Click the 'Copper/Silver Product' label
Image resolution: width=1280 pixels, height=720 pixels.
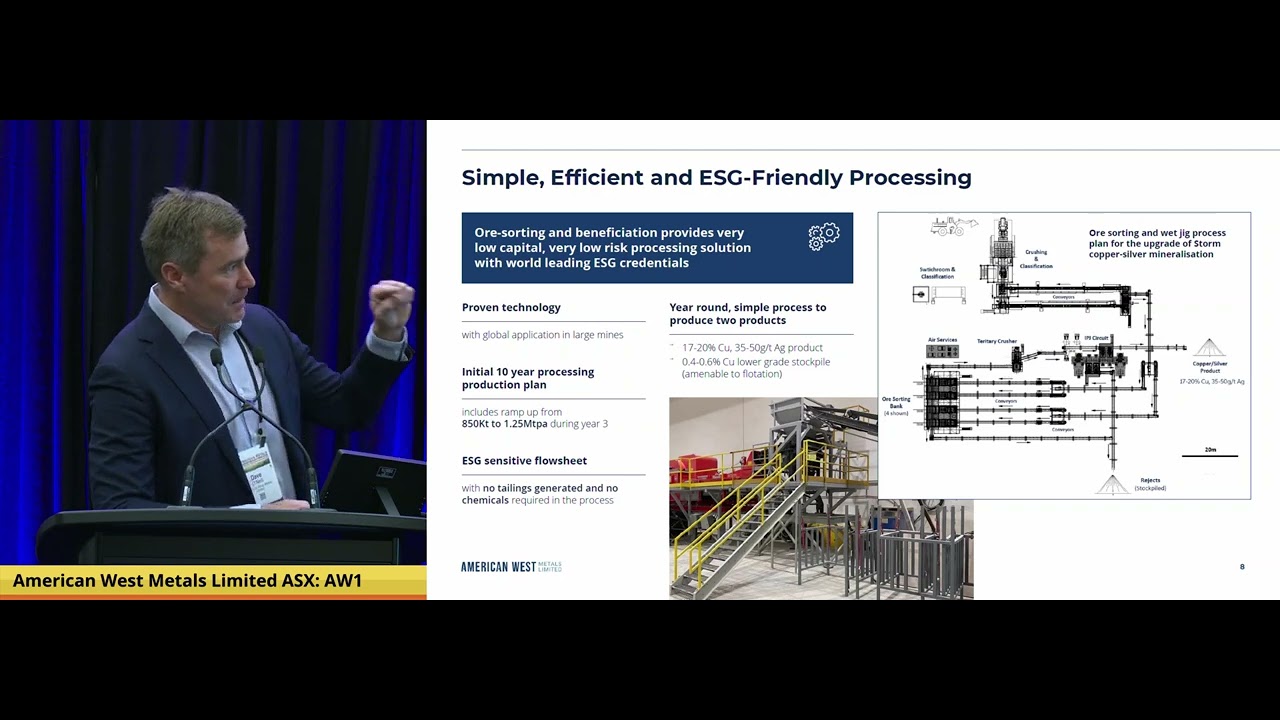tap(1210, 367)
